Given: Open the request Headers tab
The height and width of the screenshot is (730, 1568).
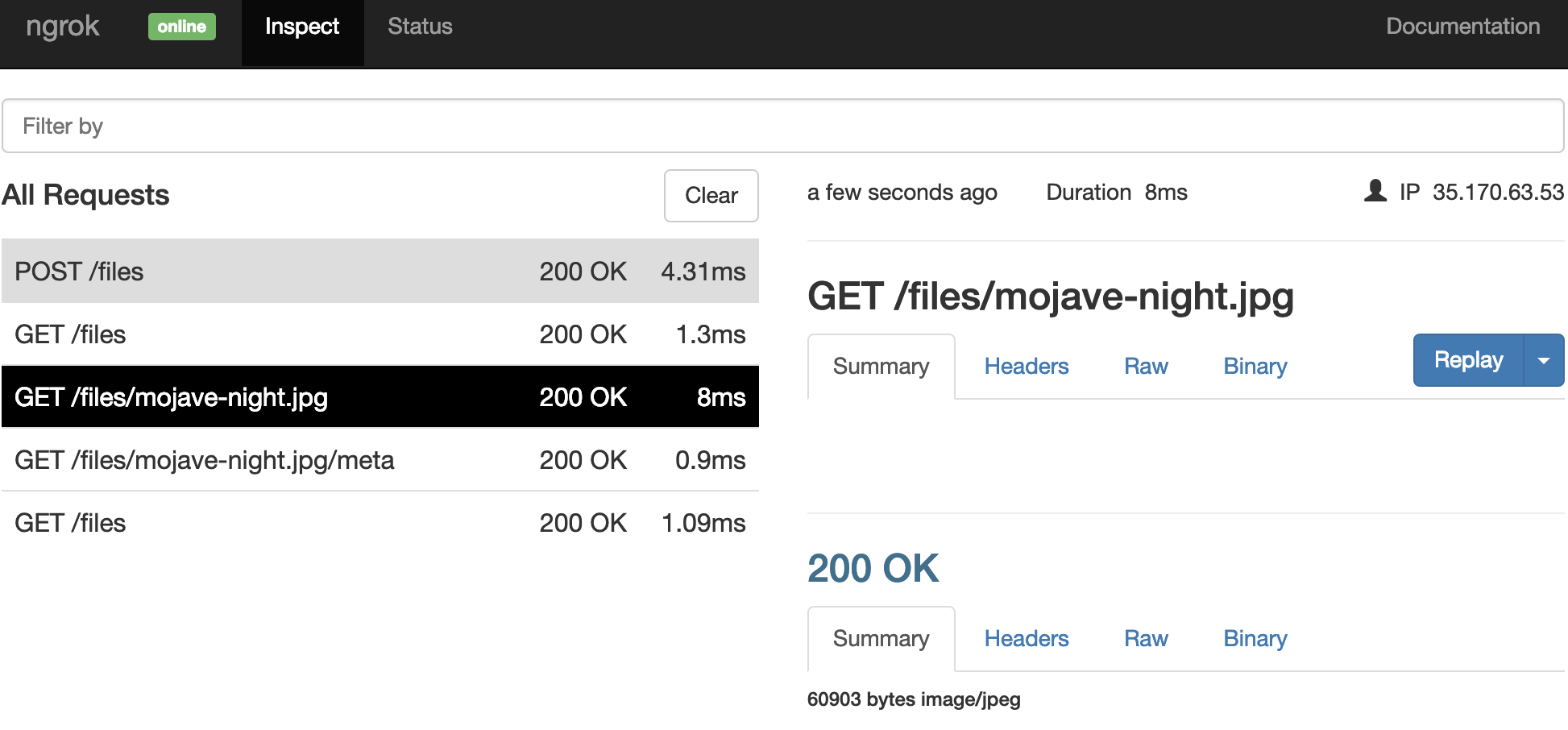Looking at the screenshot, I should click(1026, 367).
